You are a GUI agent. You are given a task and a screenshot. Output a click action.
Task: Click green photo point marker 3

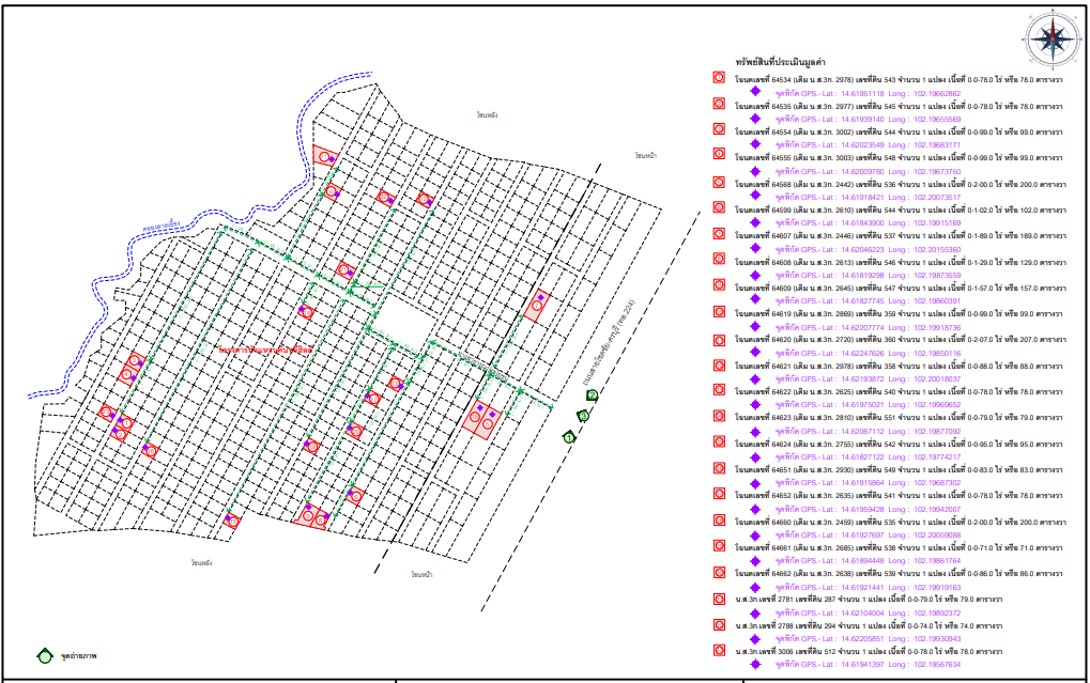pos(584,415)
